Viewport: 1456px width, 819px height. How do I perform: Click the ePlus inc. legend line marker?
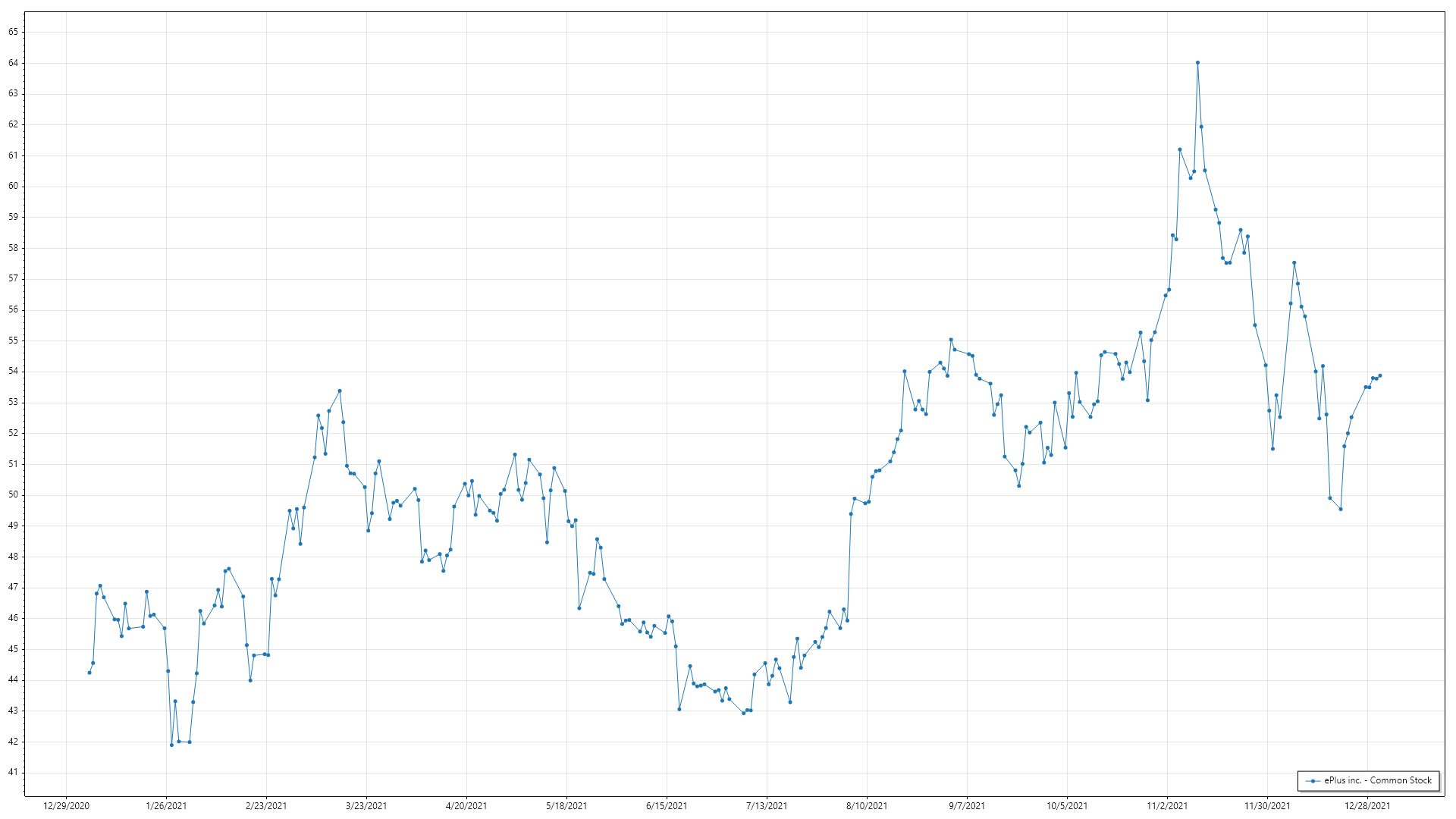1313,781
